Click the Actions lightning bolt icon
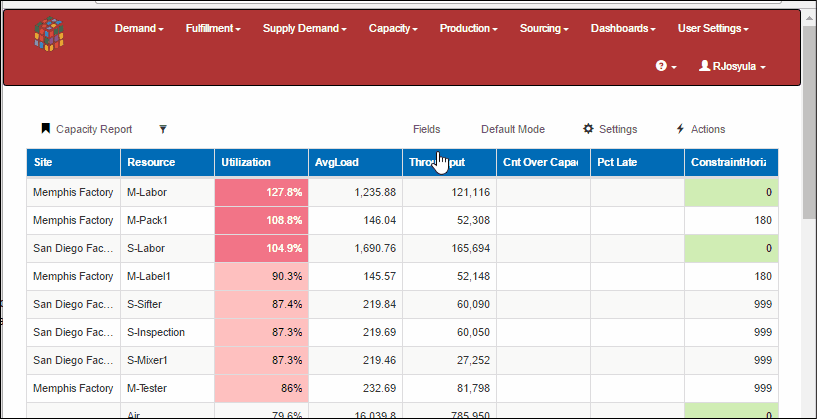The width and height of the screenshot is (817, 419). pos(680,129)
